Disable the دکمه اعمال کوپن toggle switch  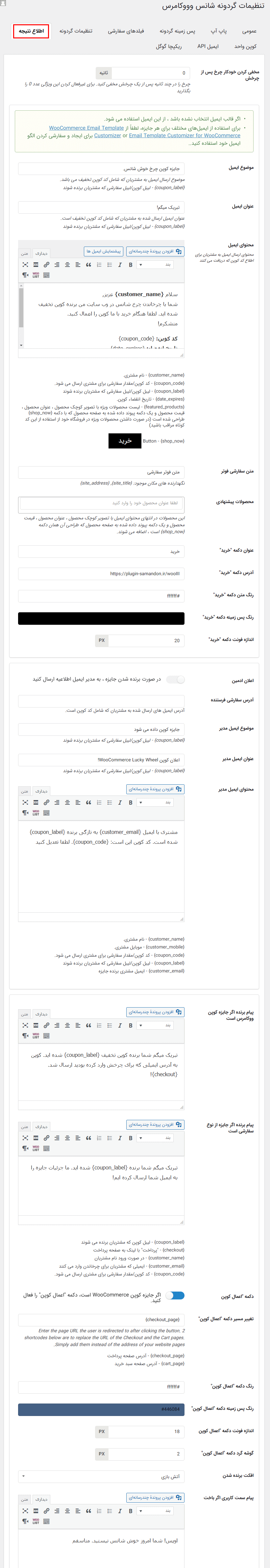176,1295
